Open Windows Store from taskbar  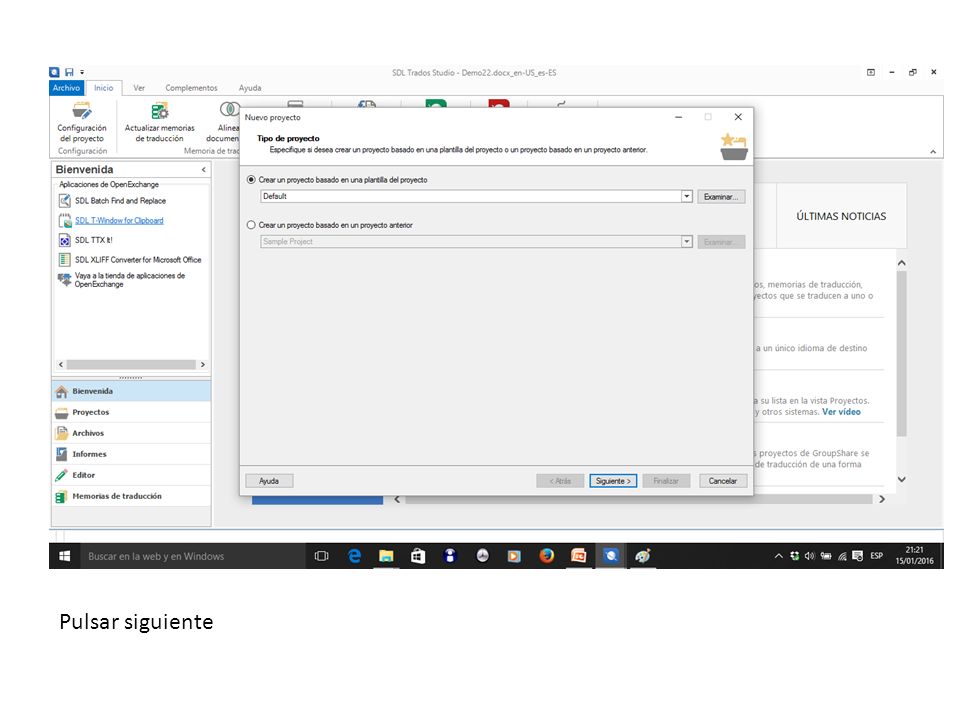418,556
